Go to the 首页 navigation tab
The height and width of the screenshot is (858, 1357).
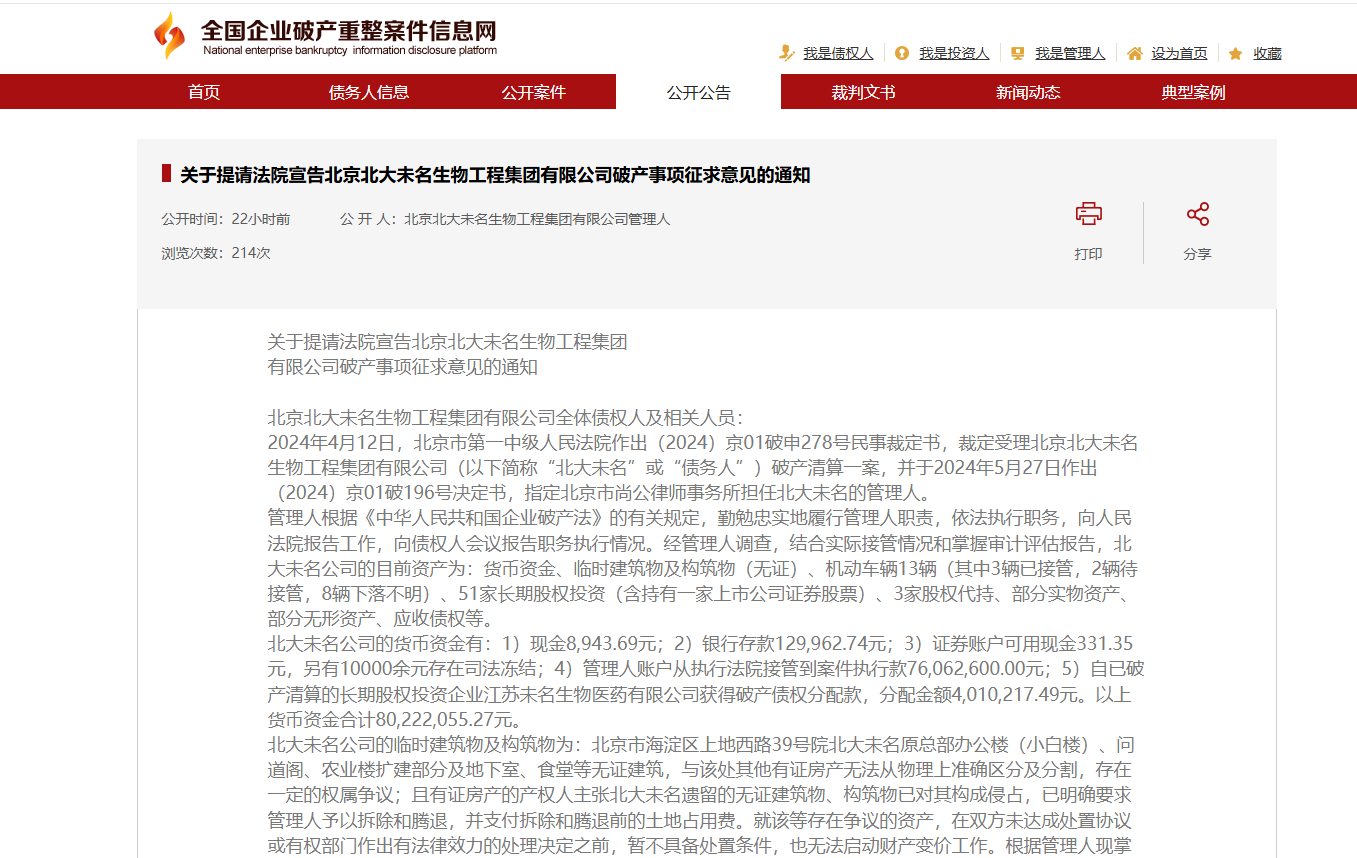204,92
